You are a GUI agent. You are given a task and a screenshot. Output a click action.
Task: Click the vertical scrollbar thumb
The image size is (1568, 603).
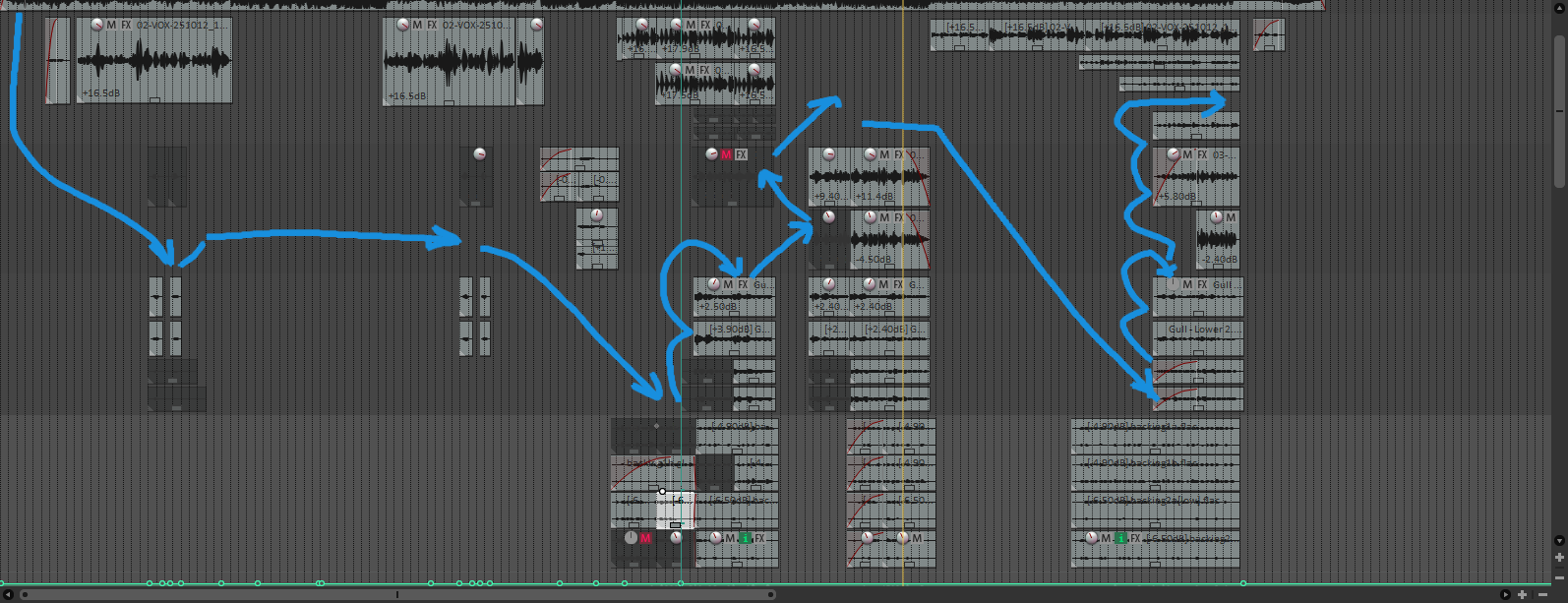point(1559,110)
